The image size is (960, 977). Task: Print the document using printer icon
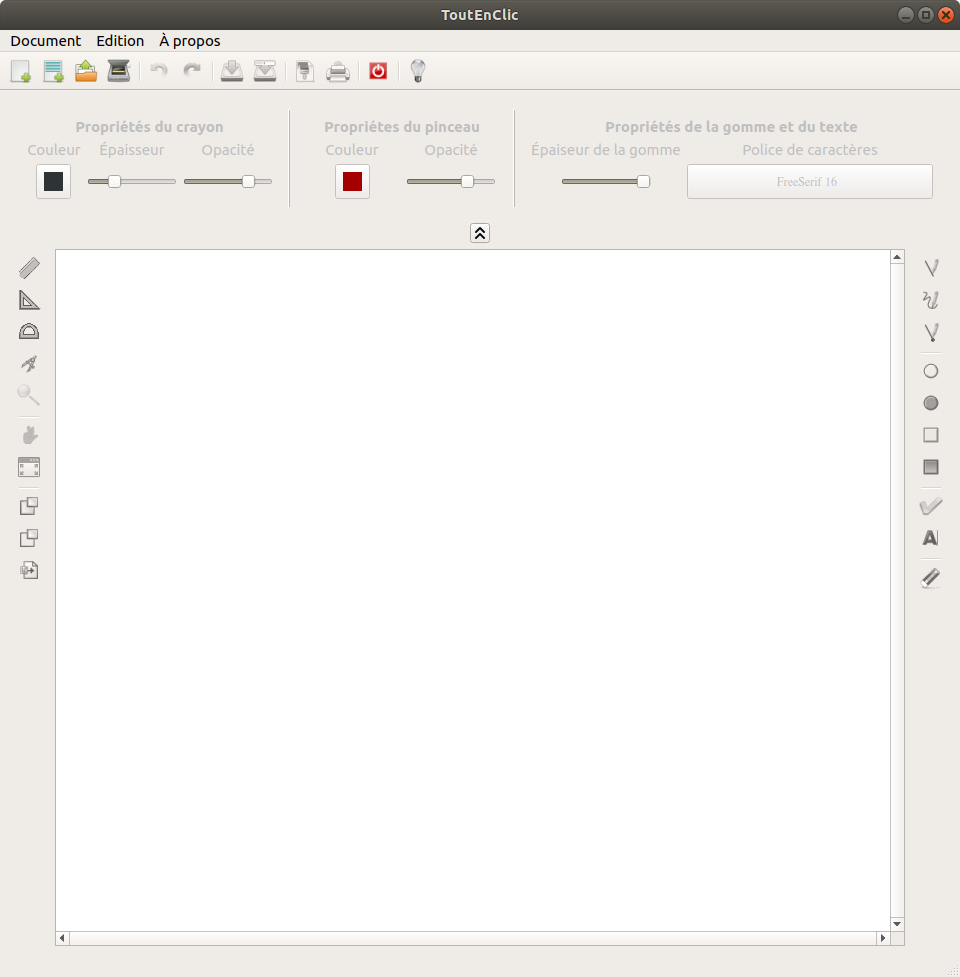tap(338, 71)
